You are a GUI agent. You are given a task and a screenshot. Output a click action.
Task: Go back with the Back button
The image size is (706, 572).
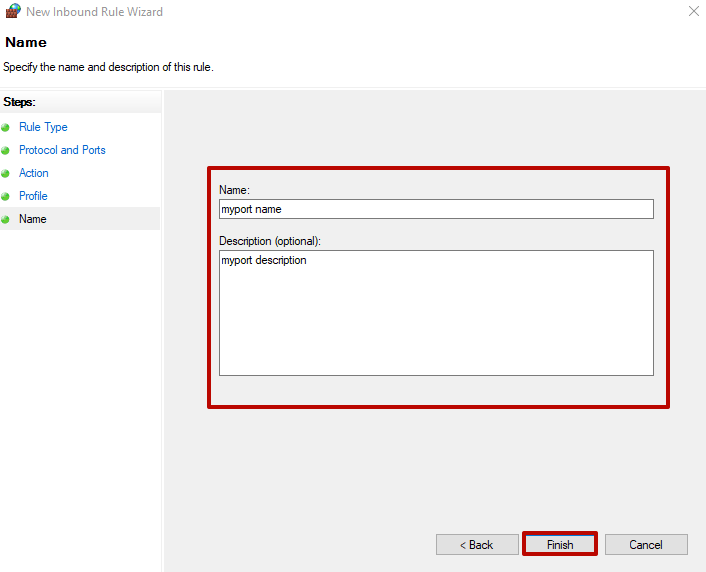[477, 544]
